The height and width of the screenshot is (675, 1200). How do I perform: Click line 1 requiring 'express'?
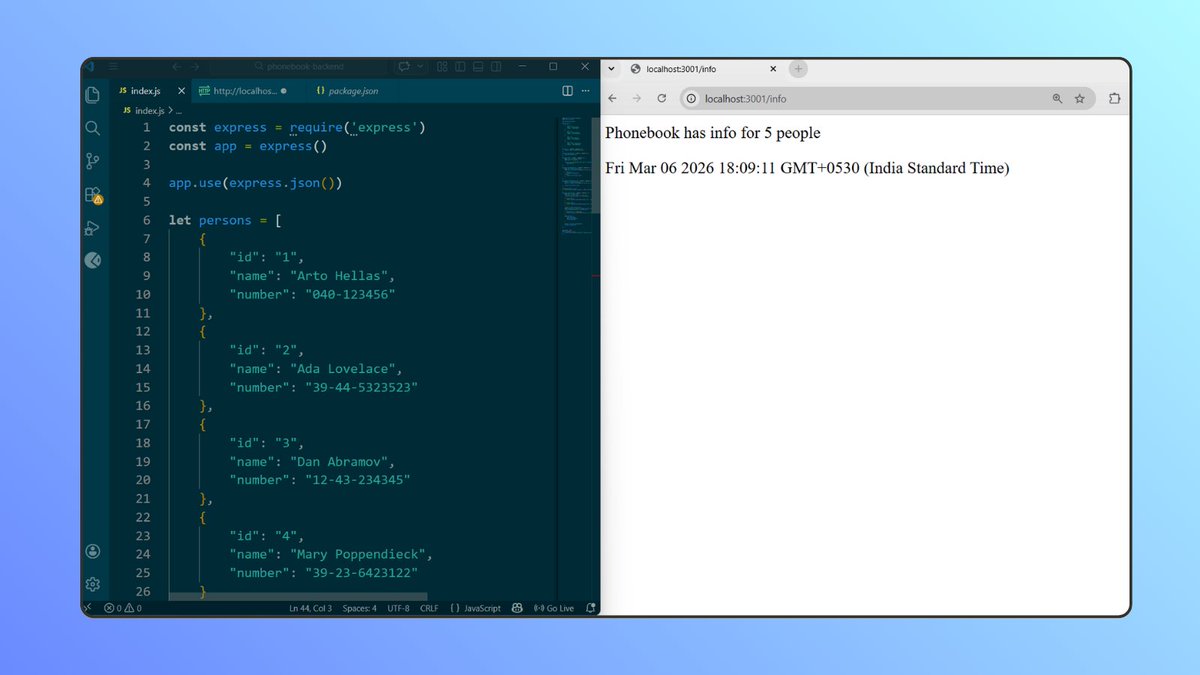tap(297, 128)
